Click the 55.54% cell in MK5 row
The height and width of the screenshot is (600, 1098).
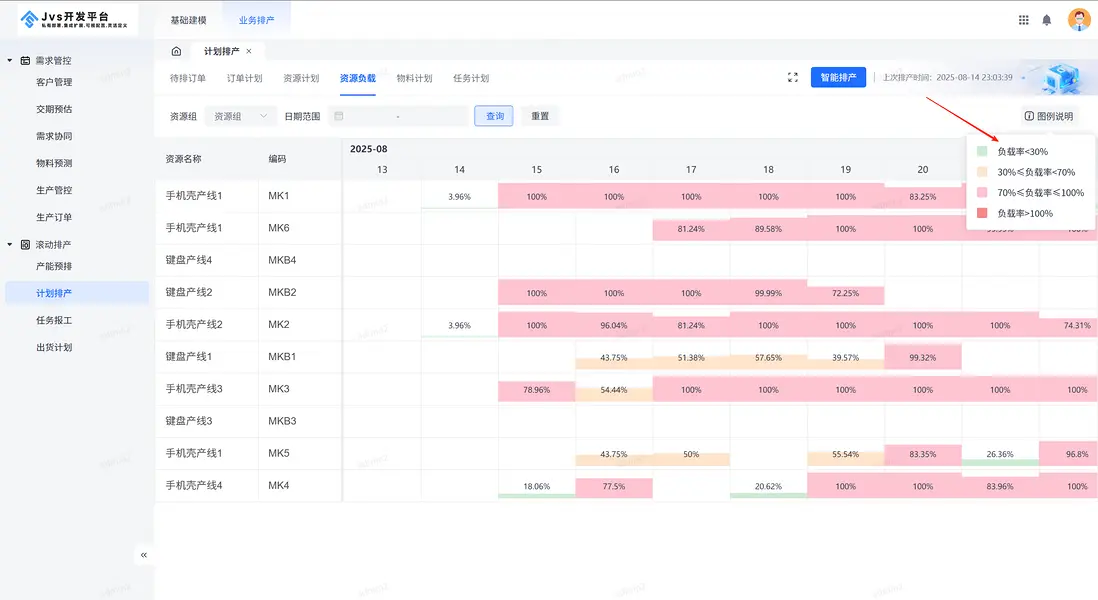tap(846, 454)
